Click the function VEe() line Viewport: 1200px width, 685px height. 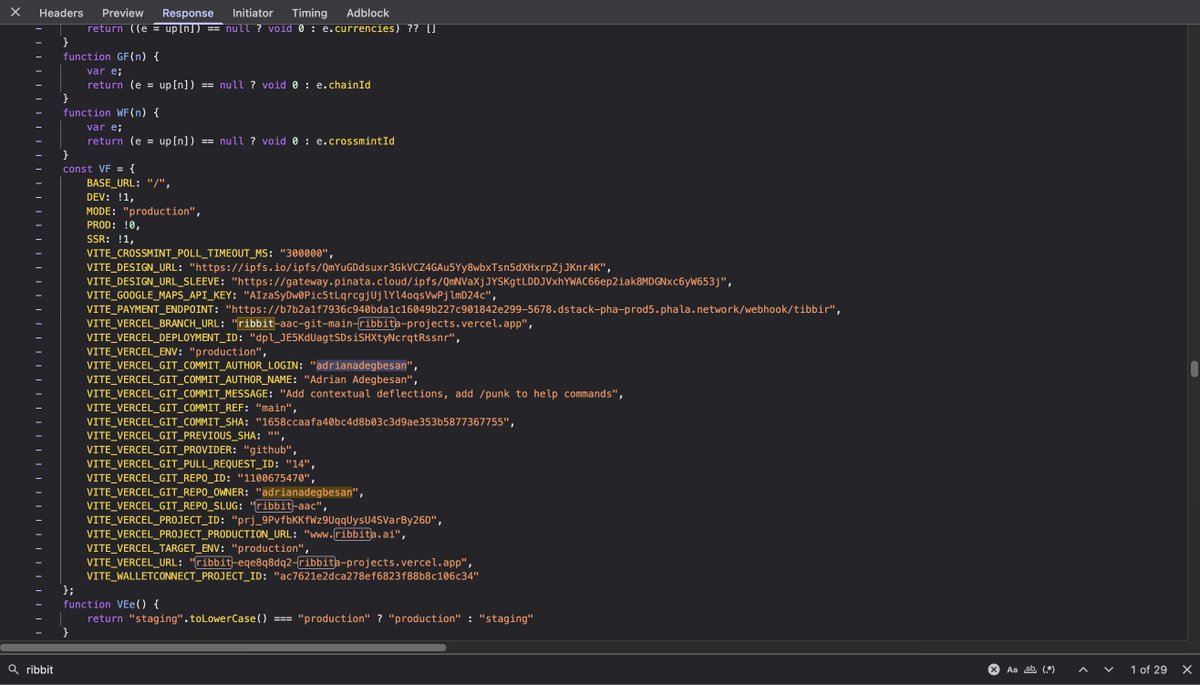click(110, 603)
